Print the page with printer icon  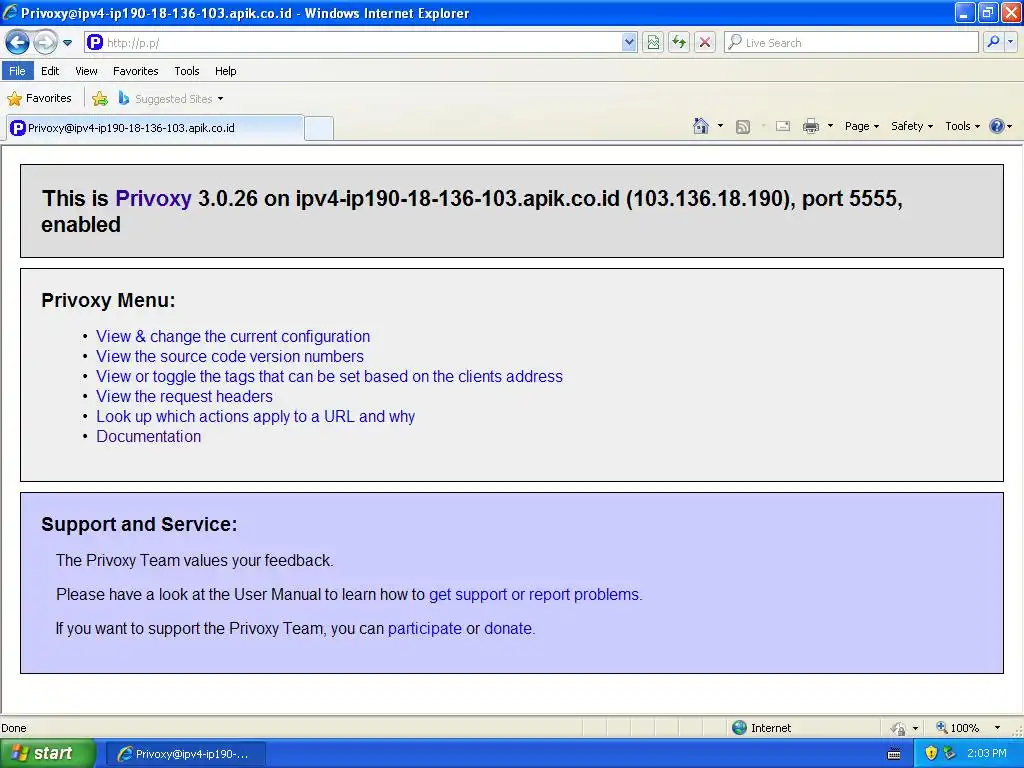tap(810, 126)
